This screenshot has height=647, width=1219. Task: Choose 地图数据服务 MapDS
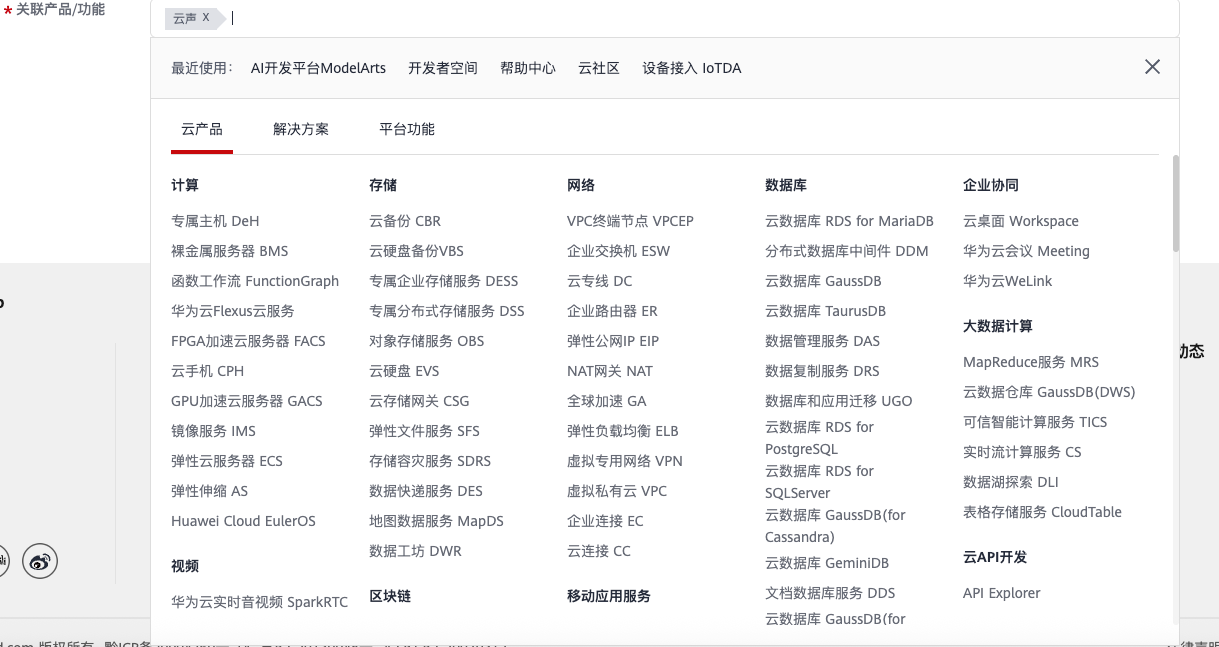pos(436,521)
